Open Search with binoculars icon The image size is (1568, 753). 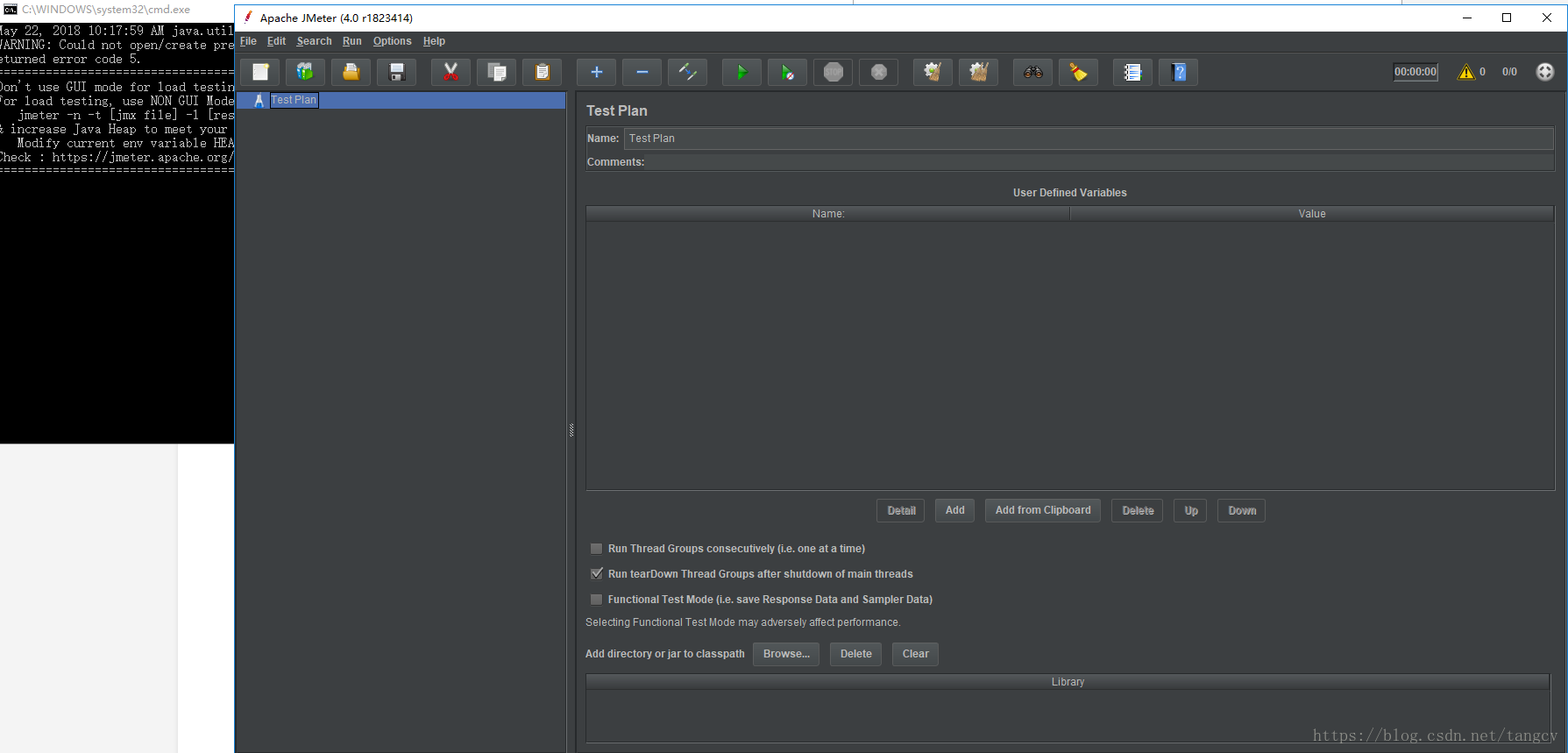[x=1032, y=72]
